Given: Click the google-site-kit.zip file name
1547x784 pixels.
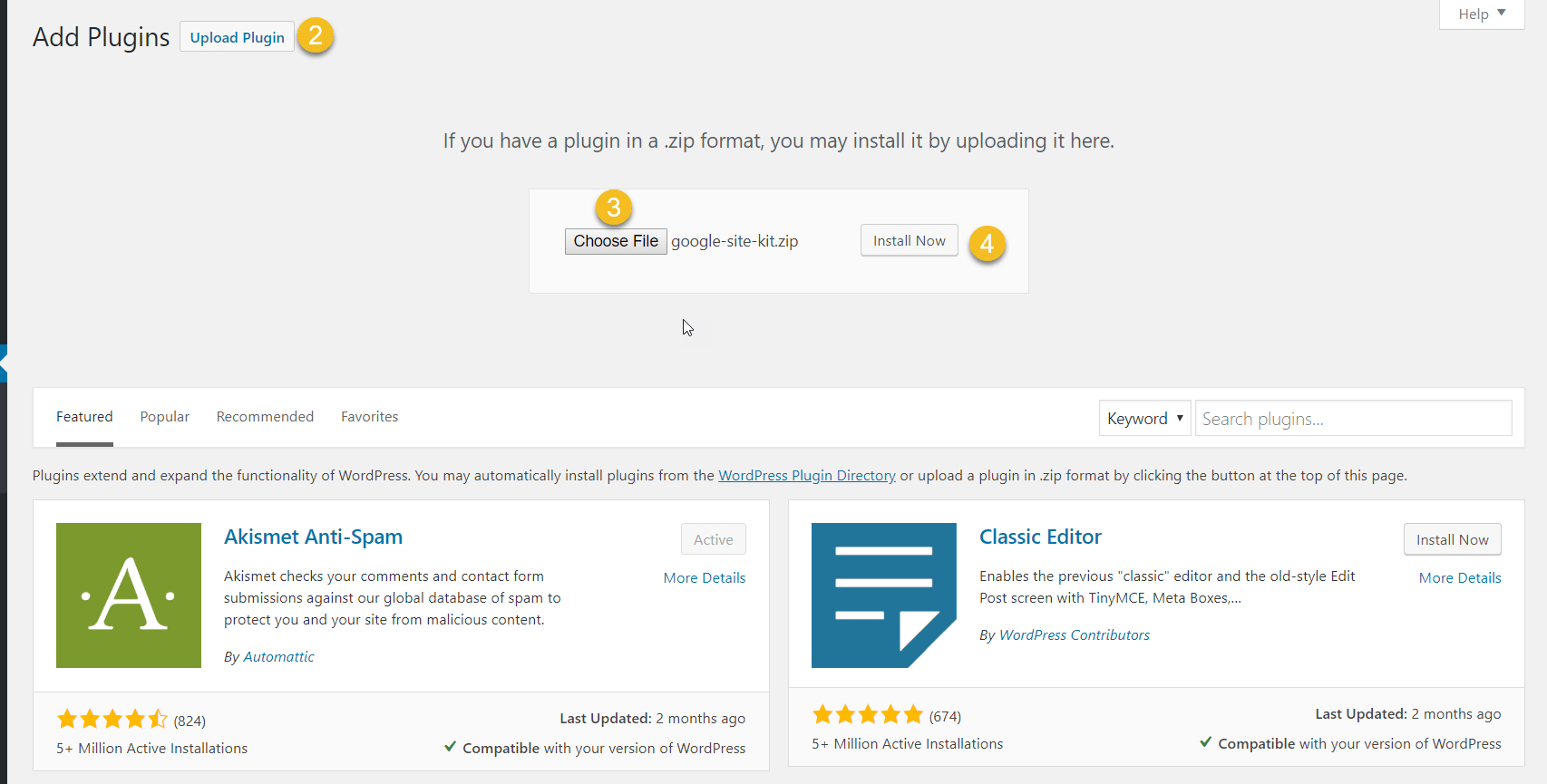Looking at the screenshot, I should tap(735, 241).
